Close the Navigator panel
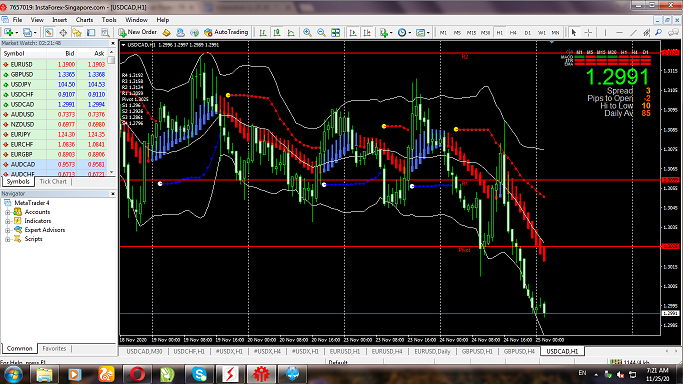Image resolution: width=683 pixels, height=384 pixels. pos(112,193)
